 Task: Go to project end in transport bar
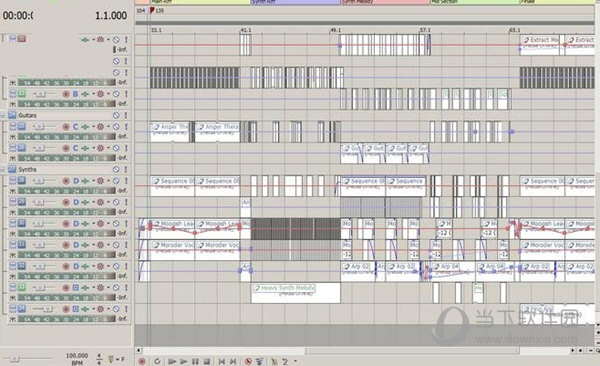pyautogui.click(x=233, y=361)
